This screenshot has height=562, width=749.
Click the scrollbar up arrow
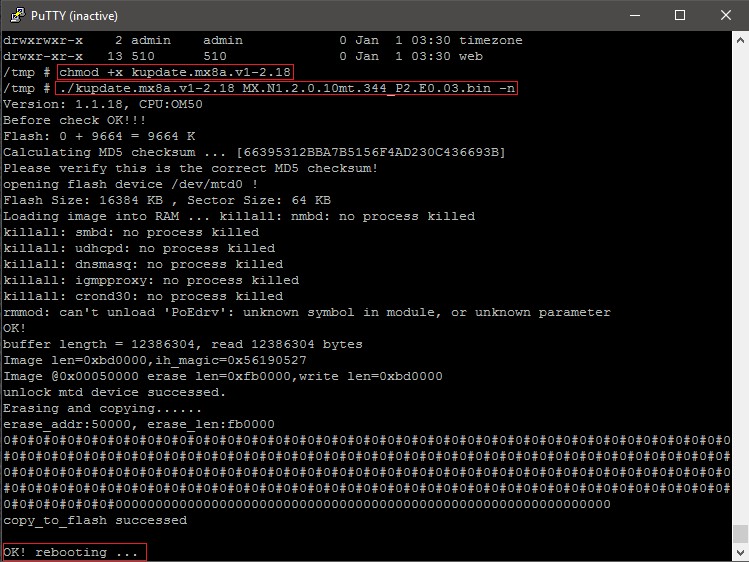pyautogui.click(x=740, y=38)
